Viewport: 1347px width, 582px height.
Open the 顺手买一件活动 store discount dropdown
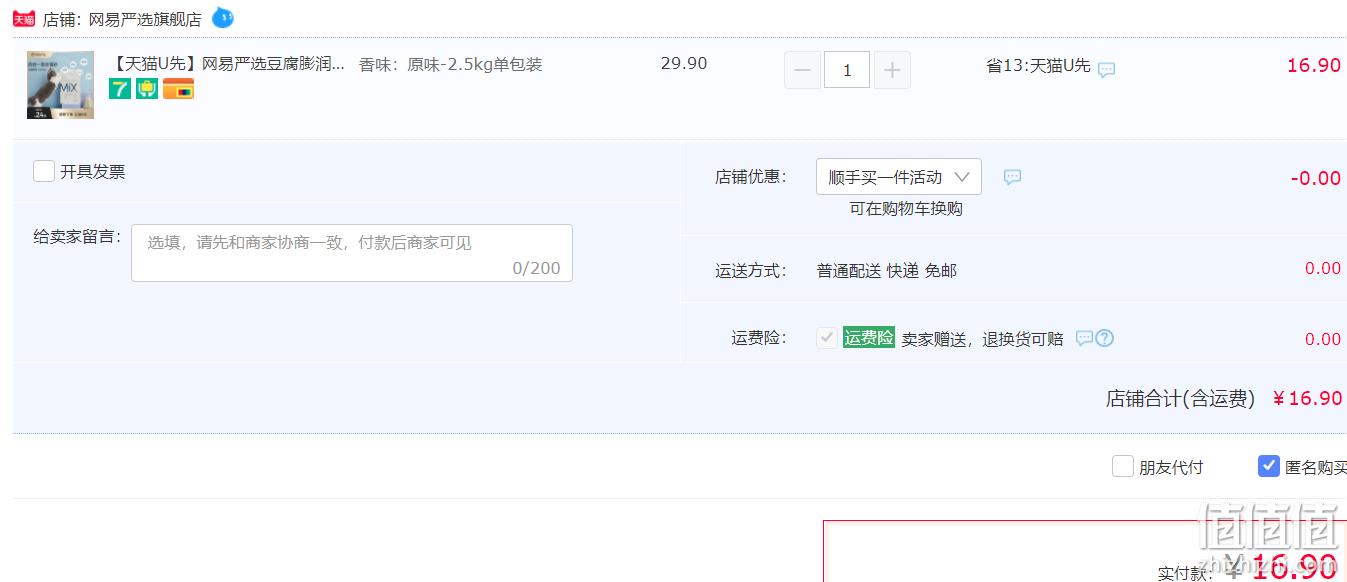[899, 177]
